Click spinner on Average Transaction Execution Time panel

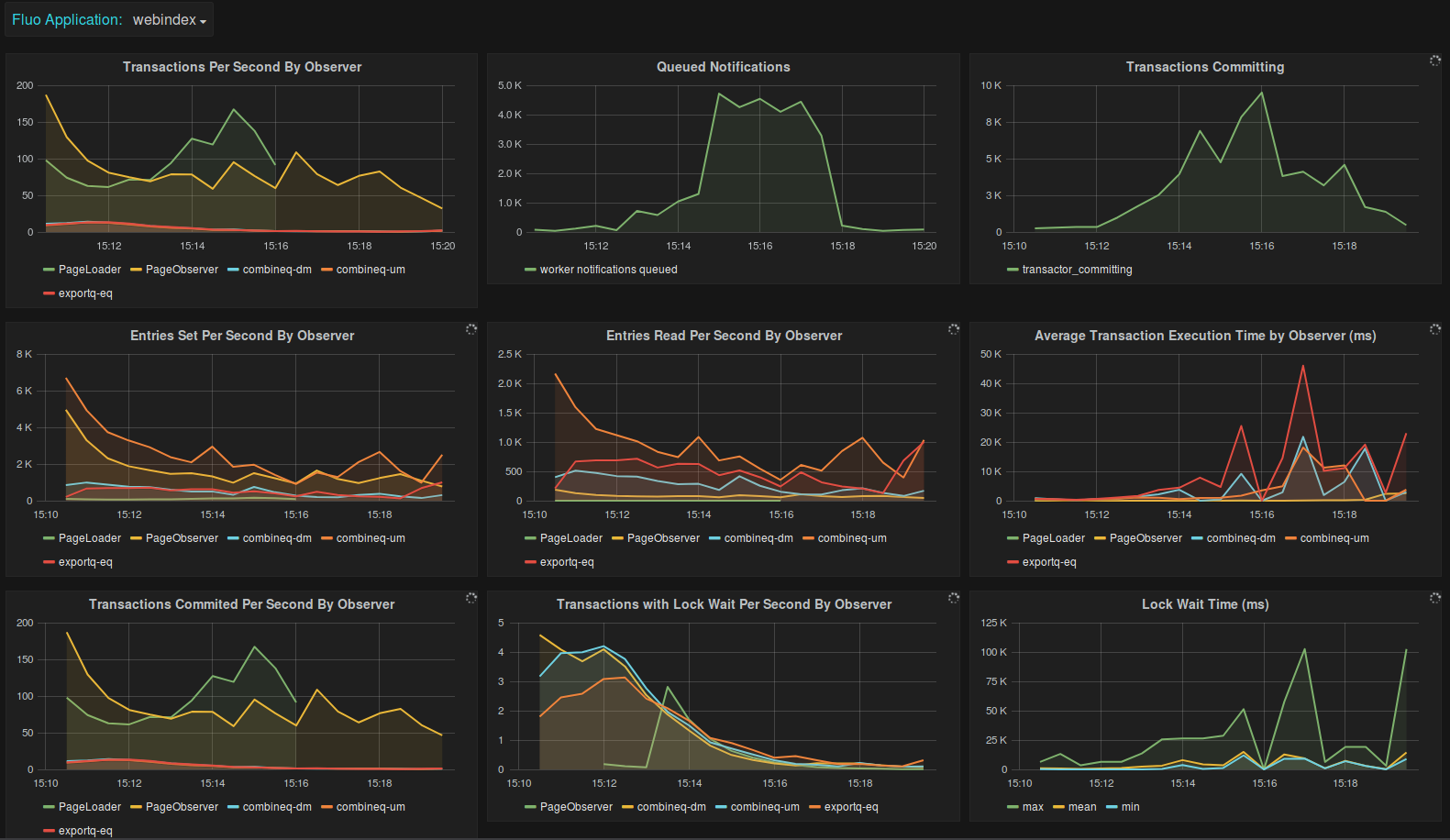(x=1434, y=329)
